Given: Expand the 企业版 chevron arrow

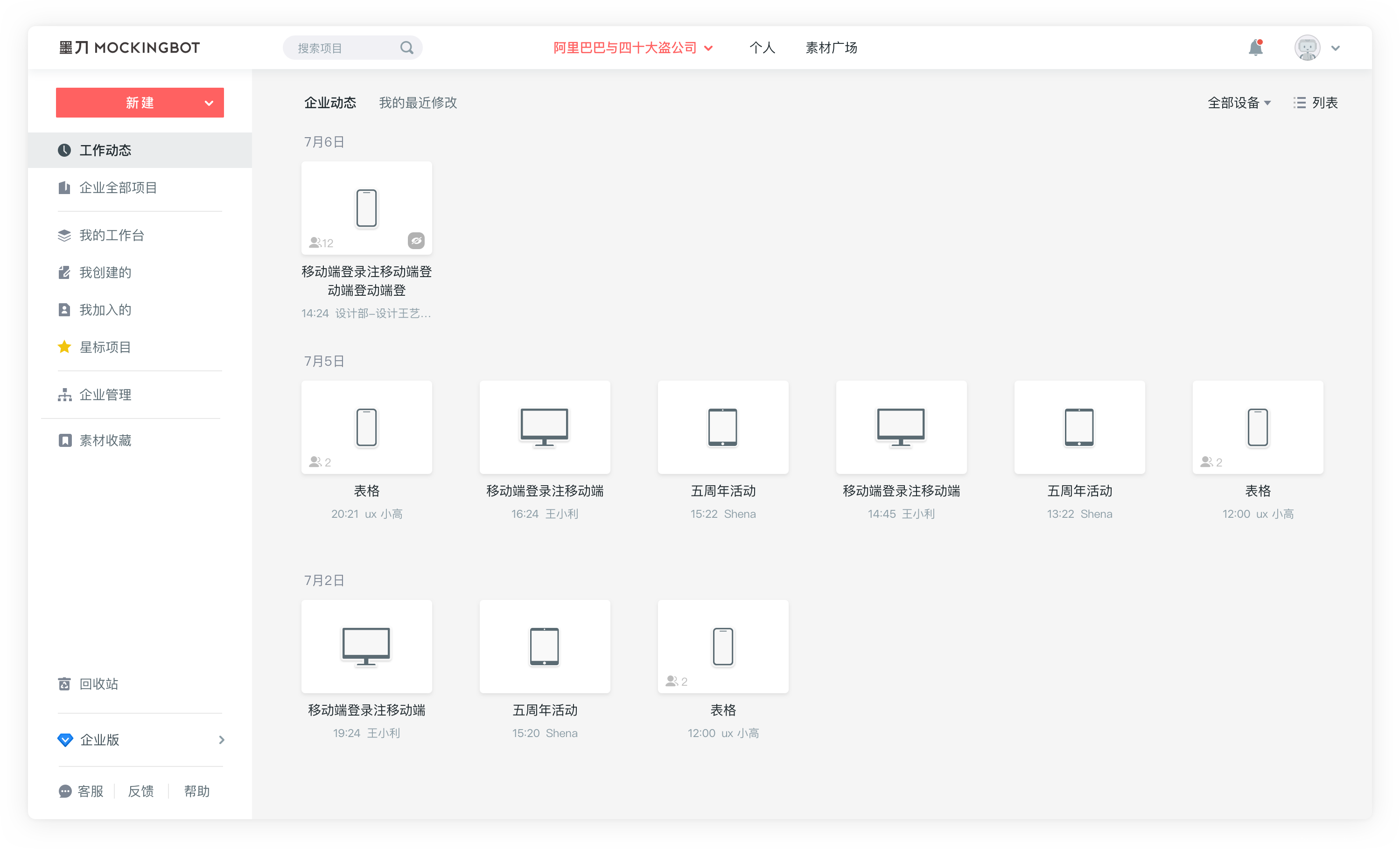Looking at the screenshot, I should coord(222,740).
